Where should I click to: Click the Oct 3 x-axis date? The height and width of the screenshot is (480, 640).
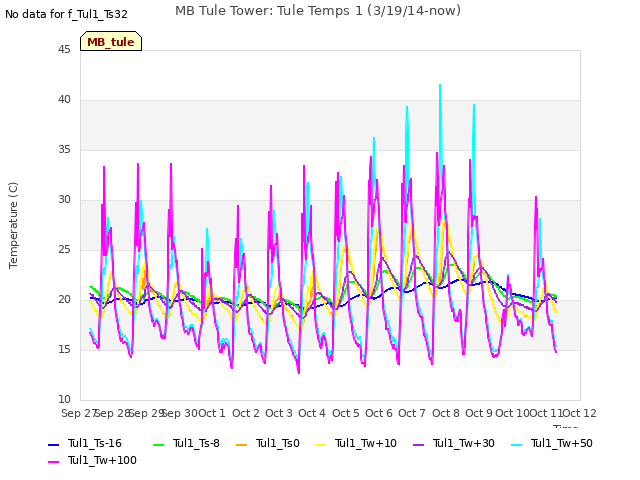tap(279, 413)
